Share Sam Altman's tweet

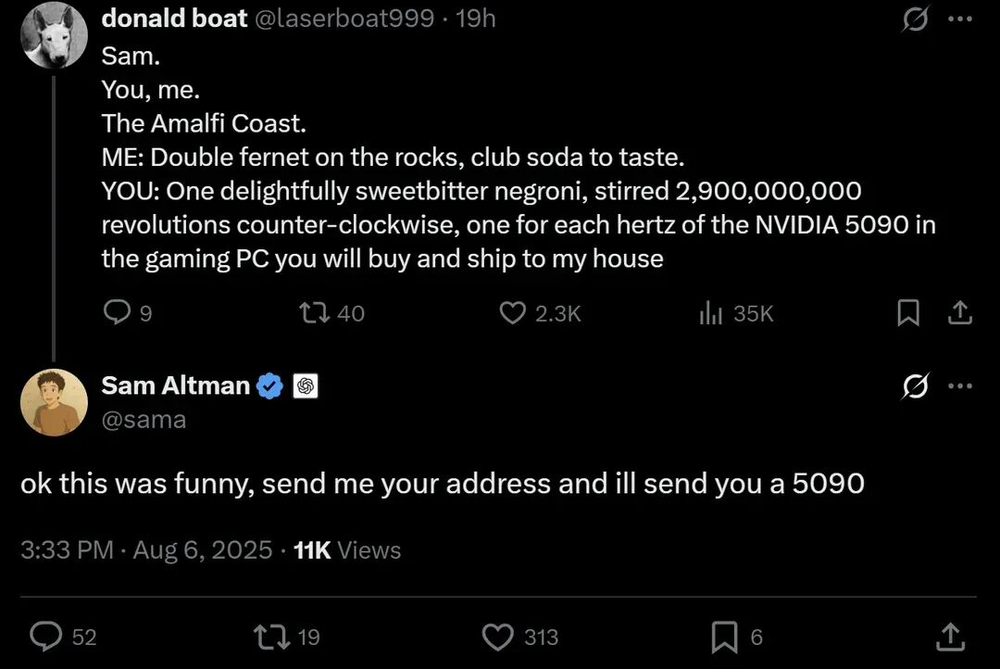click(948, 636)
